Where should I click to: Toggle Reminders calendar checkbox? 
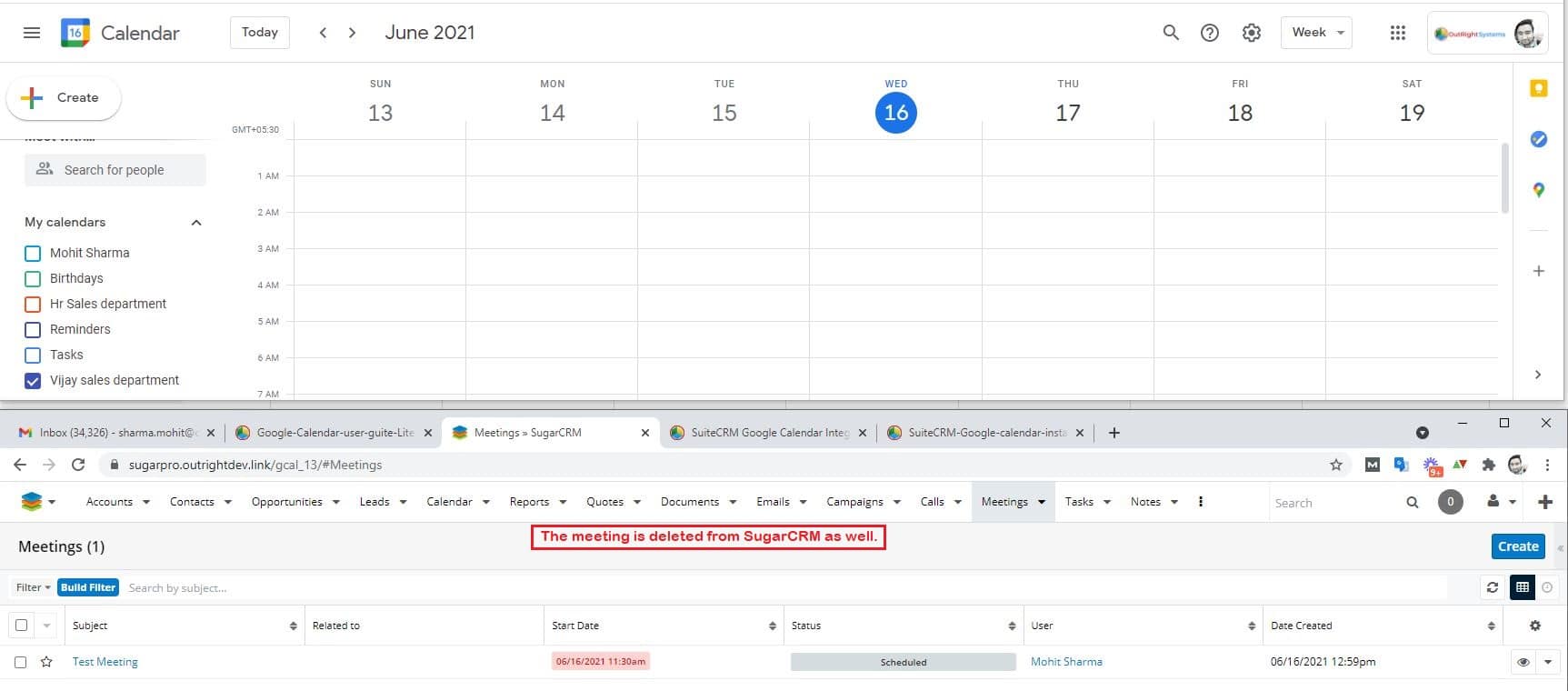coord(33,329)
